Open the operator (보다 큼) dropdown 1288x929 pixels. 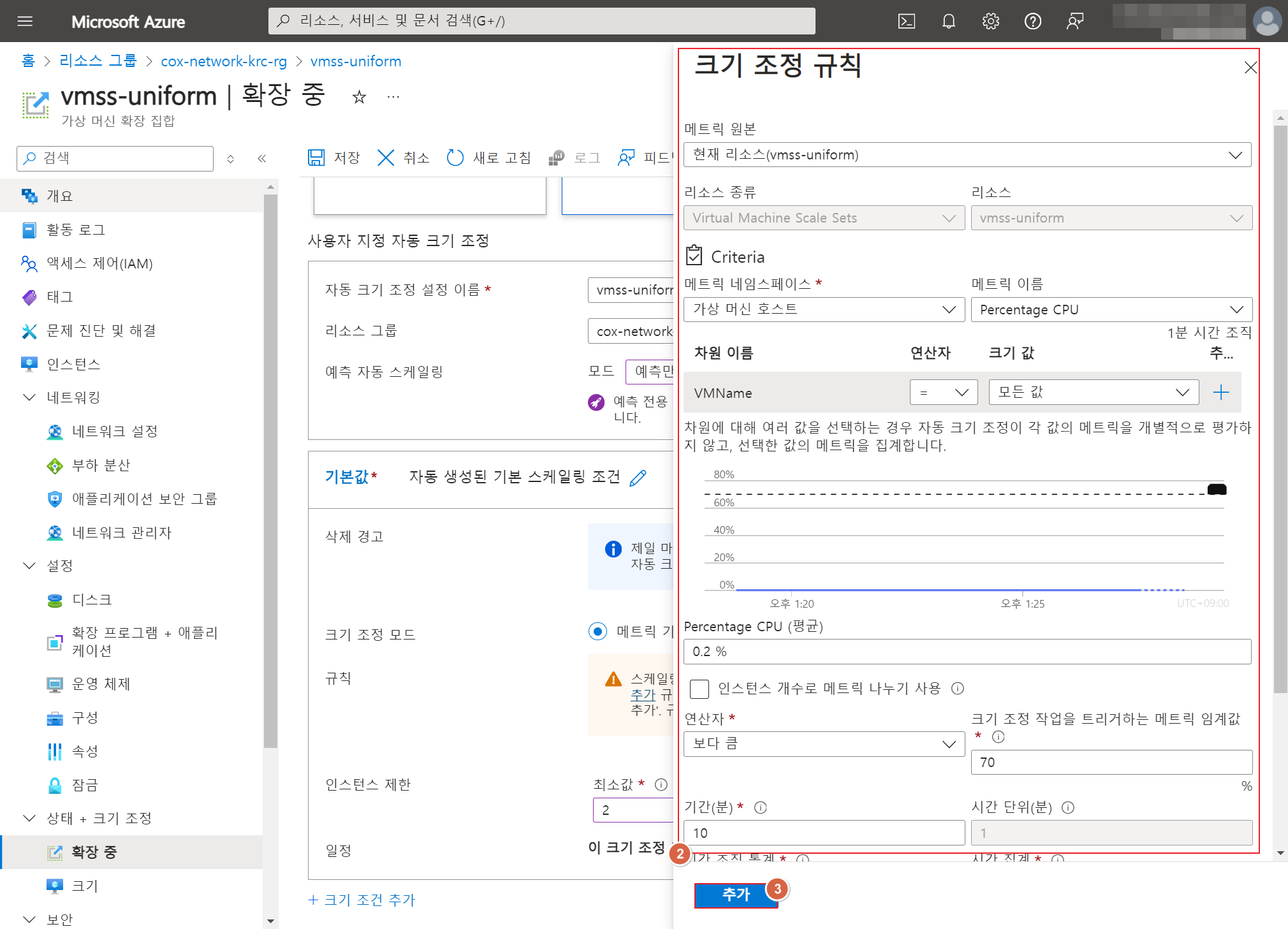click(824, 744)
